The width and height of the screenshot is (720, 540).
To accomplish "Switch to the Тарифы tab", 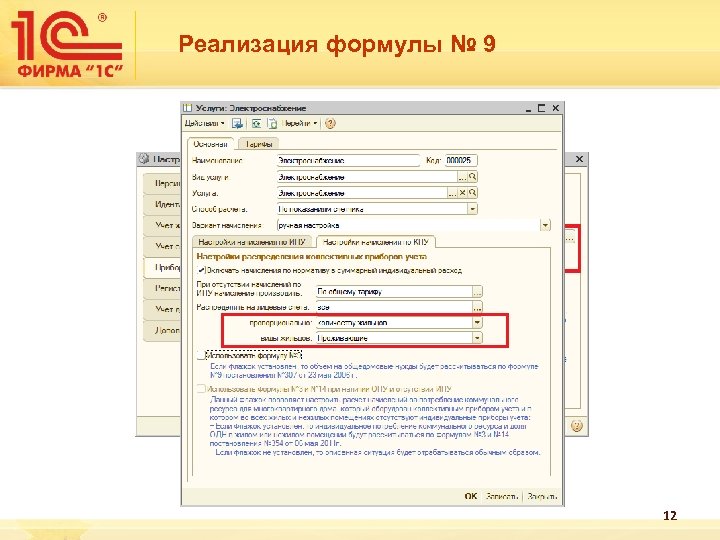I will (x=259, y=144).
